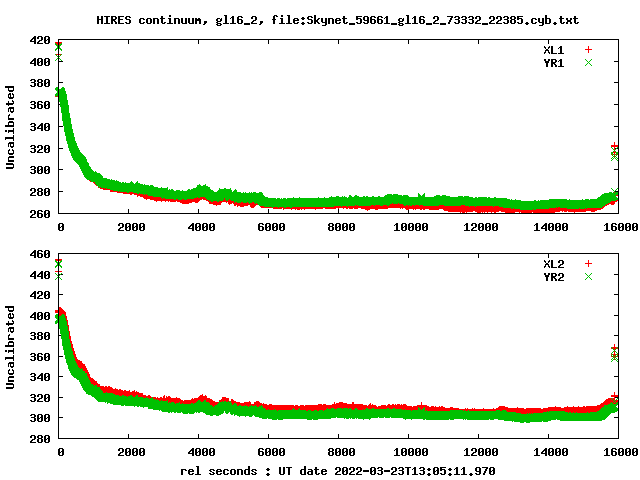Click the 400 tick label on the bottom plot

pos(40,316)
